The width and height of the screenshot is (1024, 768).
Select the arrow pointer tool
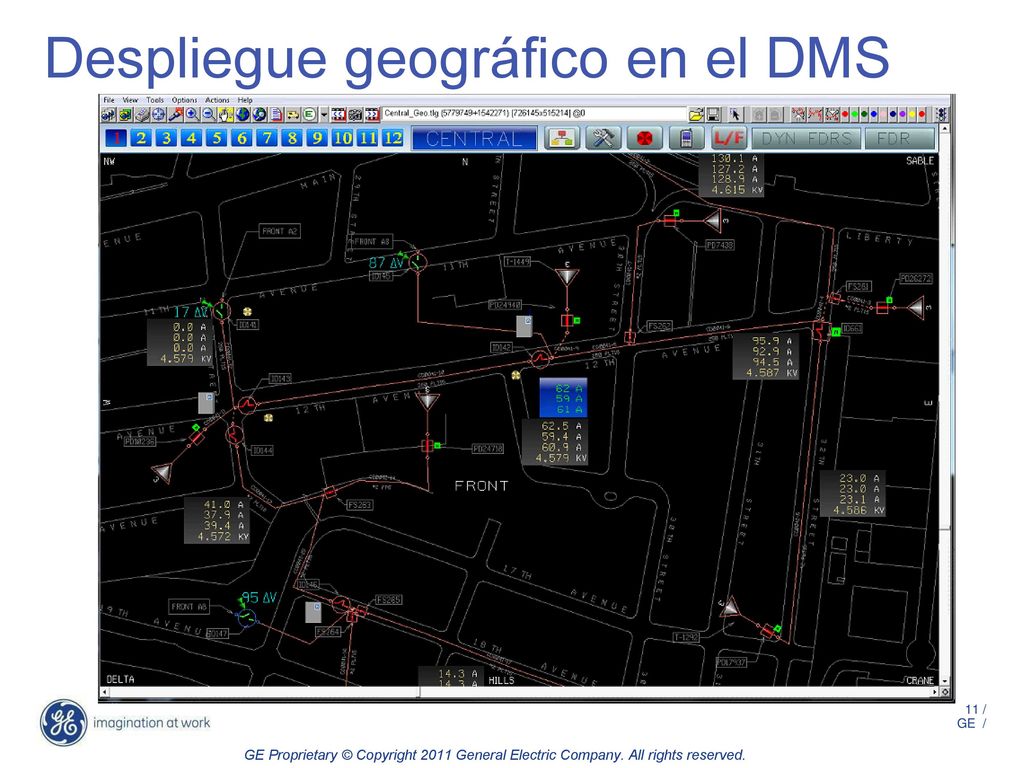tap(735, 115)
